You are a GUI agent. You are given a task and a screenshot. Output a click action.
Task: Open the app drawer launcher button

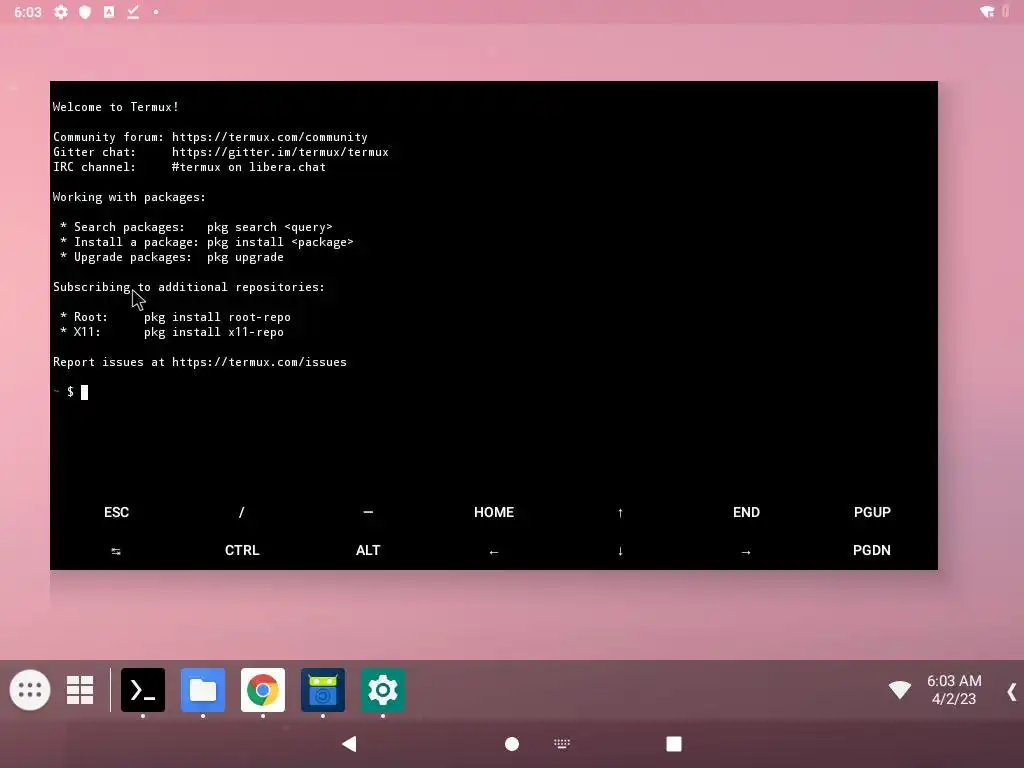pyautogui.click(x=30, y=690)
